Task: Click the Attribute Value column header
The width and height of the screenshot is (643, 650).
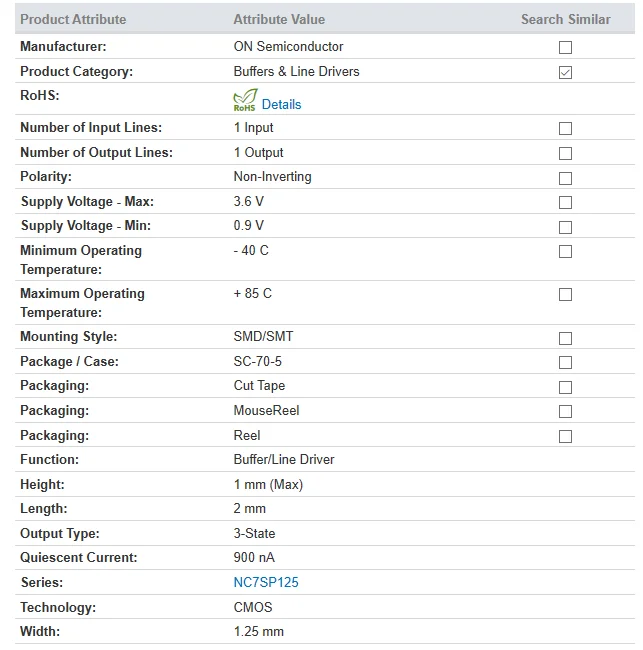Action: (279, 19)
